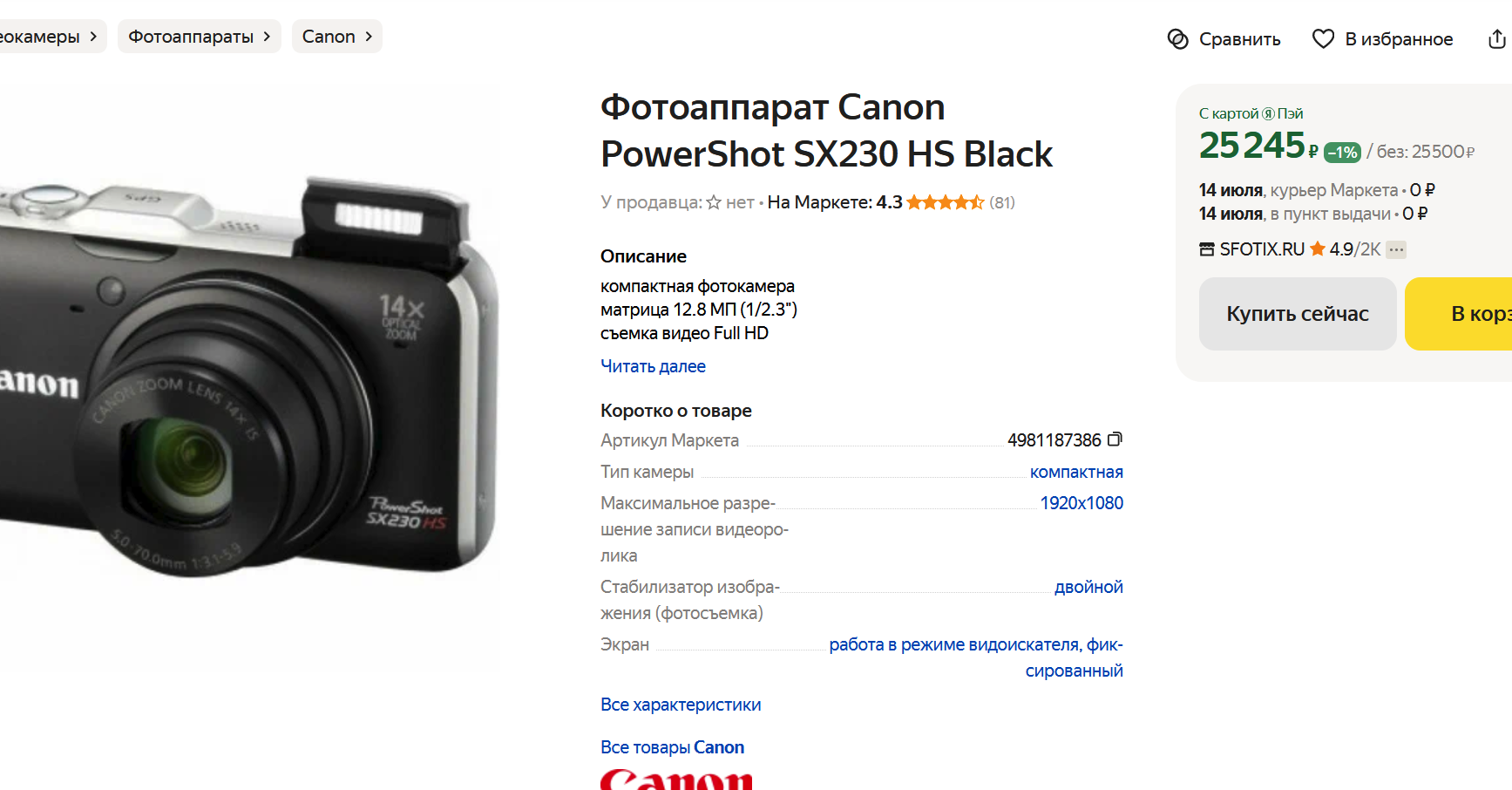Click the rating stars next to 4.3

pyautogui.click(x=946, y=202)
